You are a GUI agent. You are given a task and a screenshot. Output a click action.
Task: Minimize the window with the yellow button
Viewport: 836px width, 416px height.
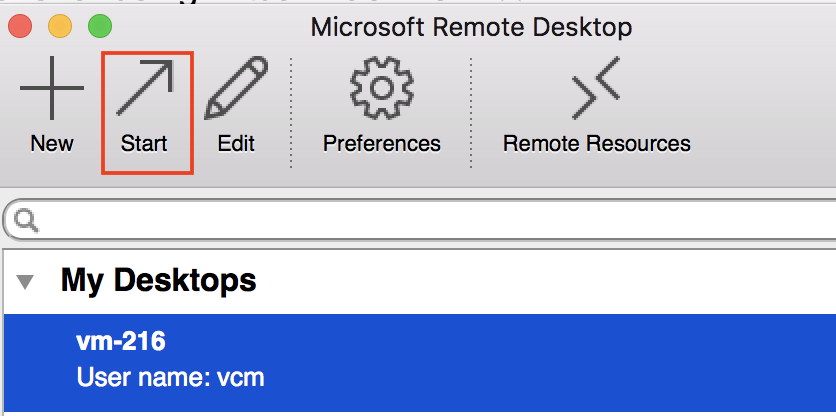(60, 26)
